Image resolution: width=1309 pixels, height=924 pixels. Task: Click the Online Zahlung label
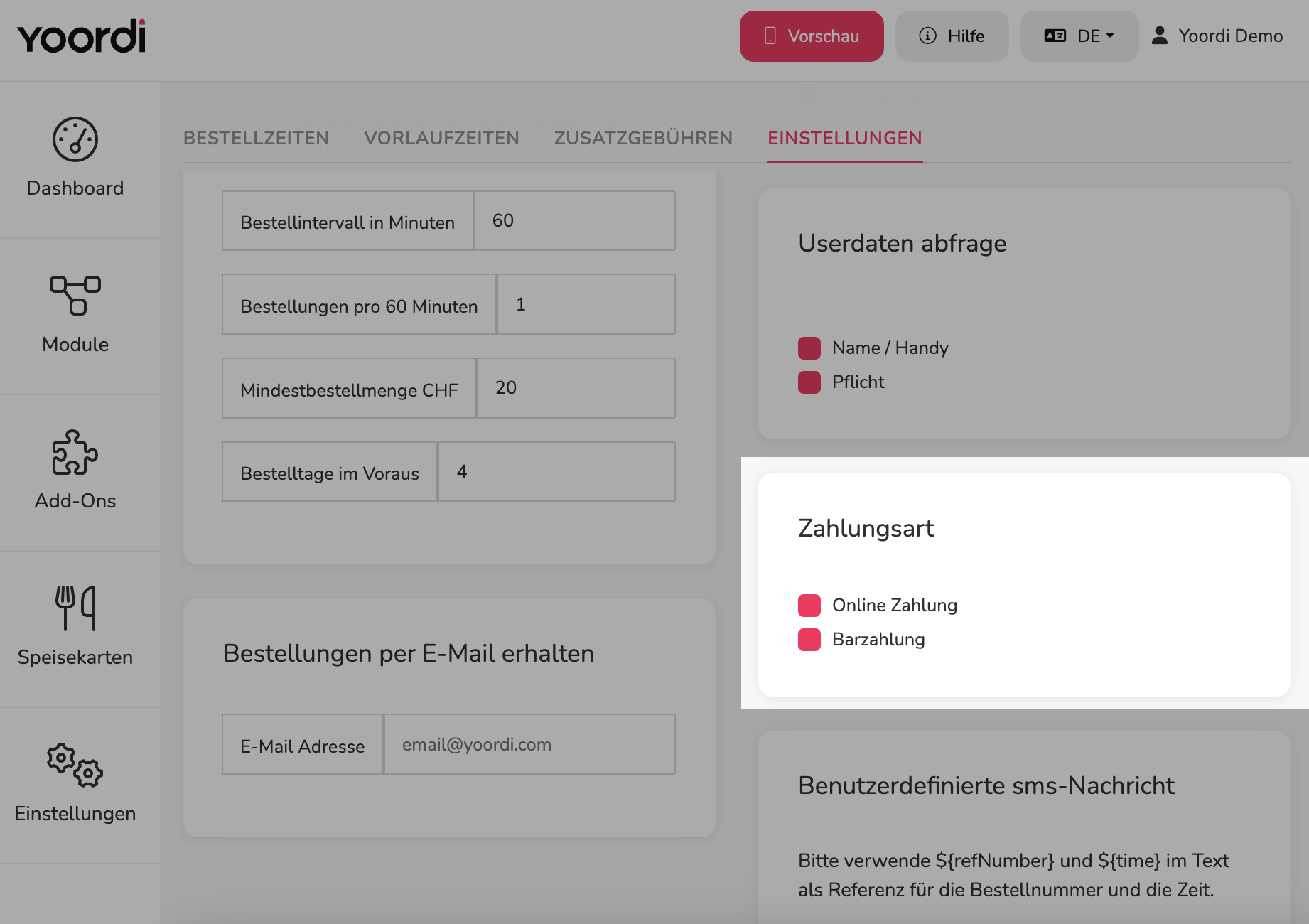895,606
